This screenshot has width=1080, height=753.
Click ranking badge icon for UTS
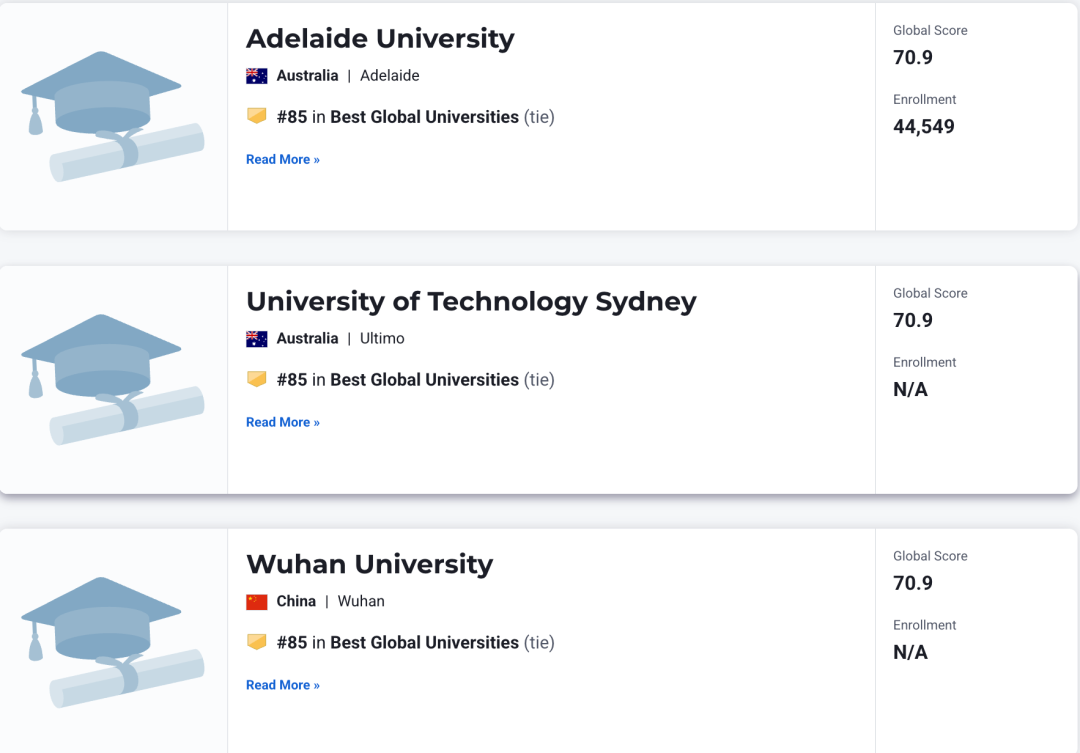point(256,379)
